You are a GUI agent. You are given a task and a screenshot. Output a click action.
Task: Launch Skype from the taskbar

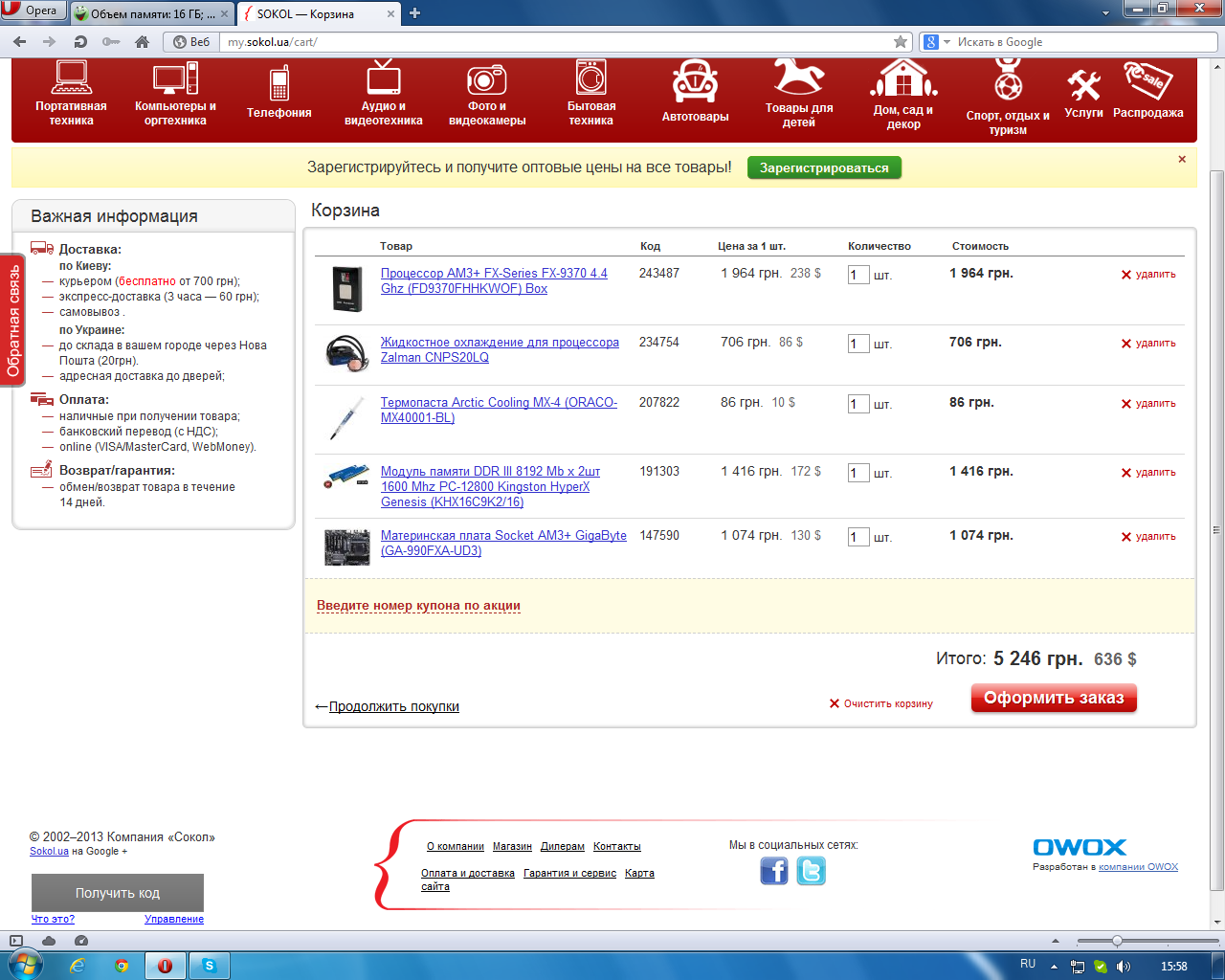click(209, 966)
